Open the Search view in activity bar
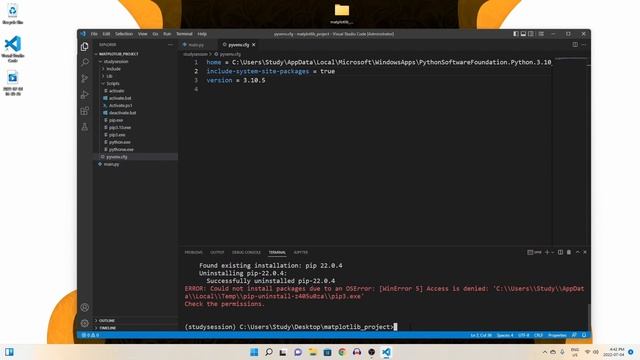 (84, 62)
